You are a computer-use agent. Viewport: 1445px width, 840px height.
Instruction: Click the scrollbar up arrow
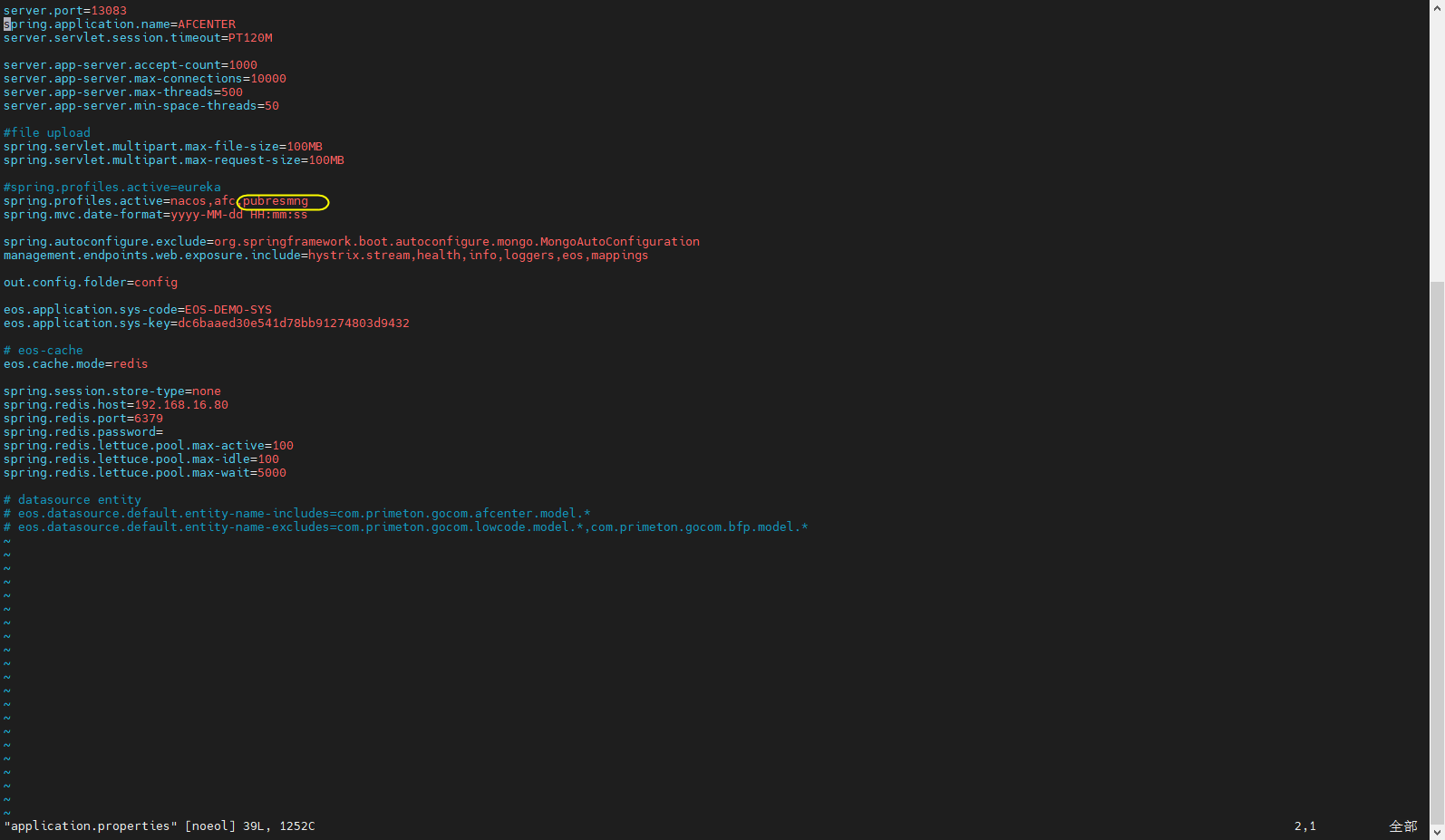pos(1437,7)
